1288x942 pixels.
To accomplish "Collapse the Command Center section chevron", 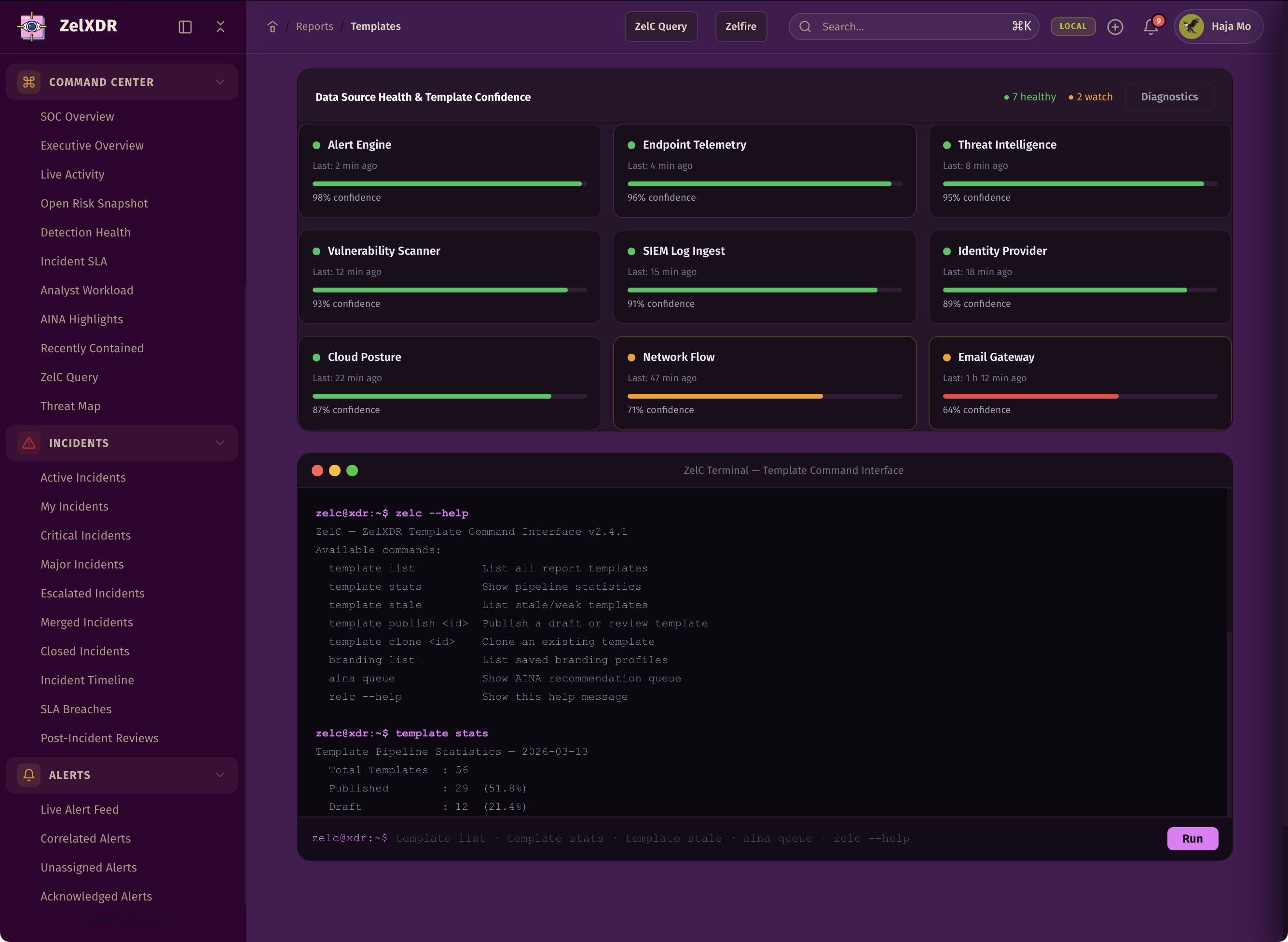I will [220, 82].
